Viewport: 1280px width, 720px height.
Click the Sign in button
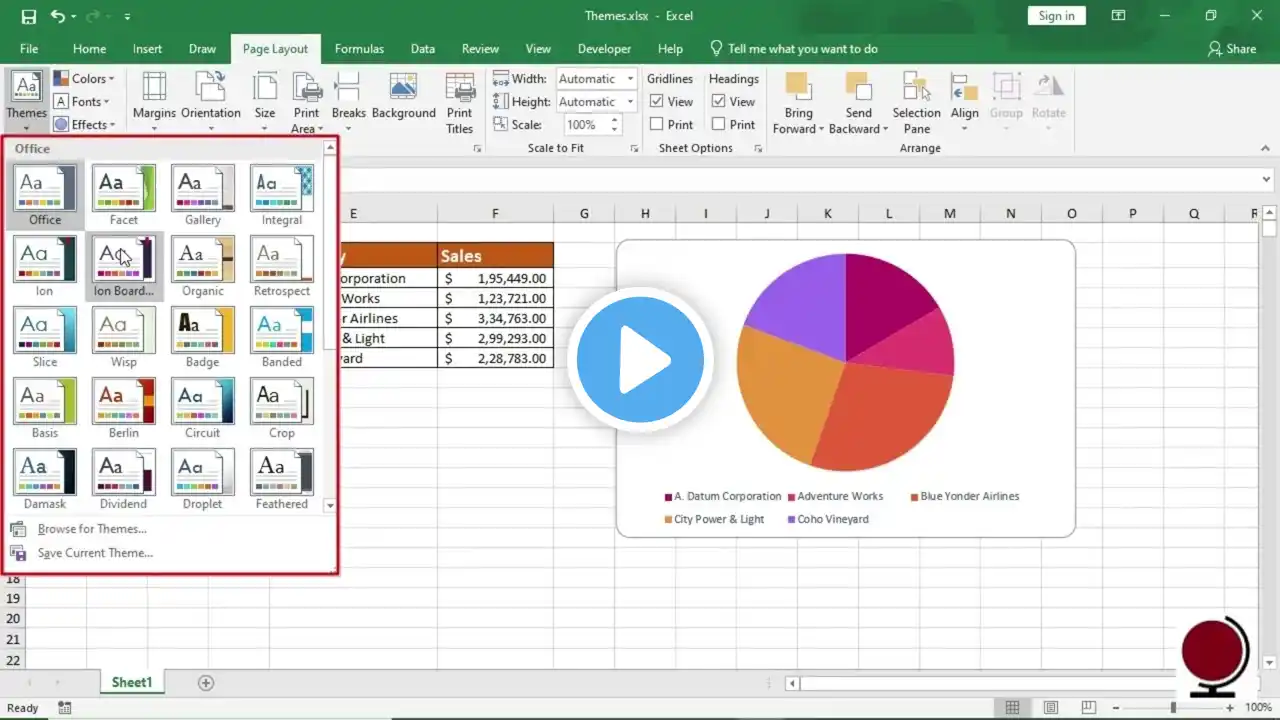(x=1056, y=16)
